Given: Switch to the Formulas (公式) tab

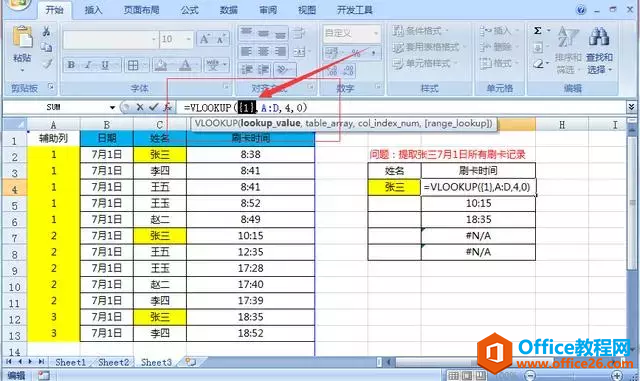Looking at the screenshot, I should point(189,10).
